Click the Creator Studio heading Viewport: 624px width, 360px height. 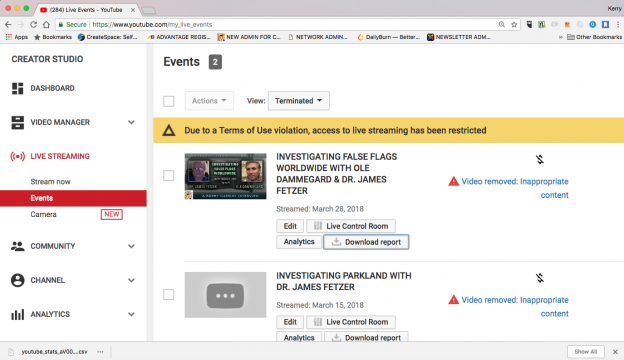tap(47, 59)
